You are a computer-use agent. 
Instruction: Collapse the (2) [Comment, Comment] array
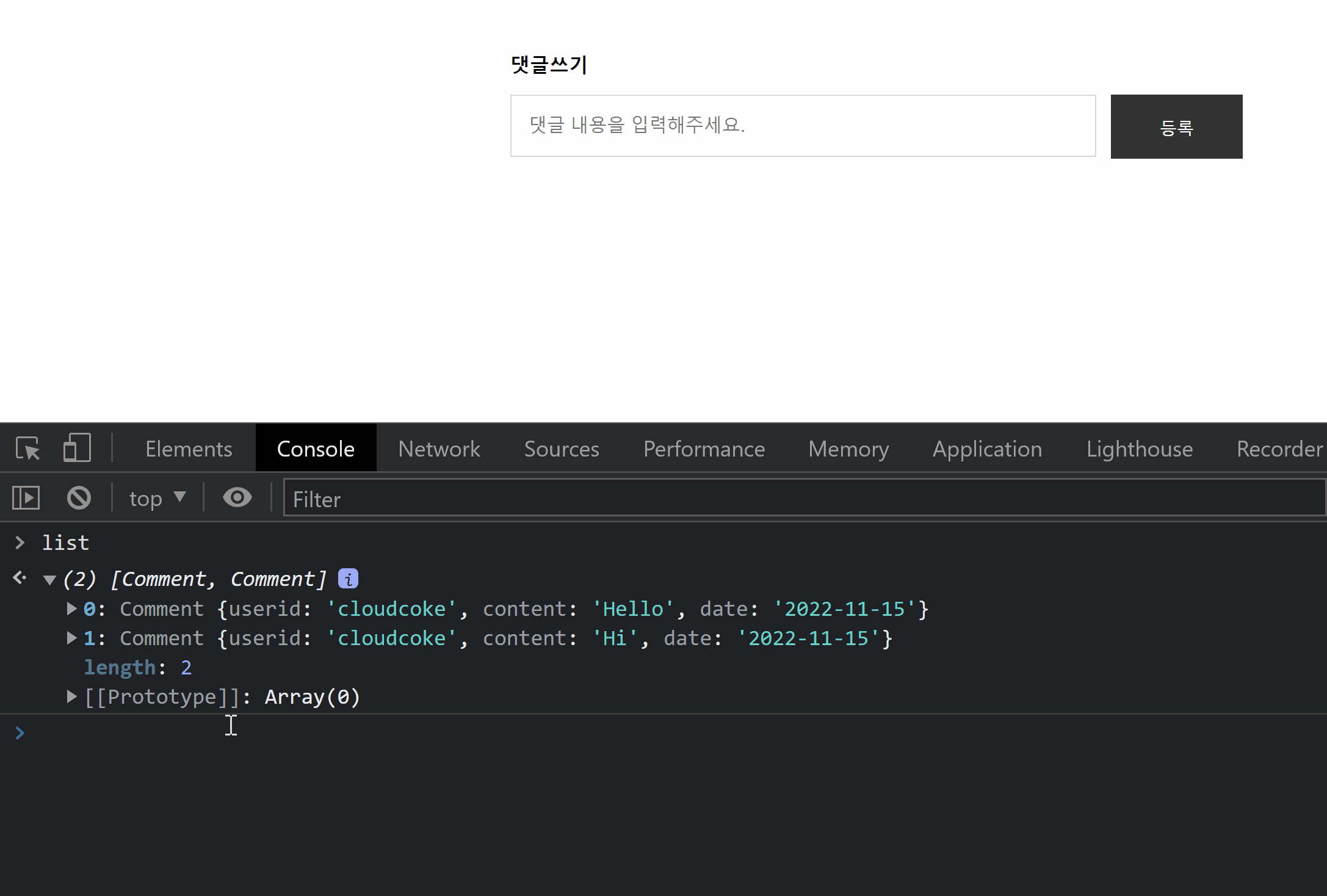pos(50,580)
